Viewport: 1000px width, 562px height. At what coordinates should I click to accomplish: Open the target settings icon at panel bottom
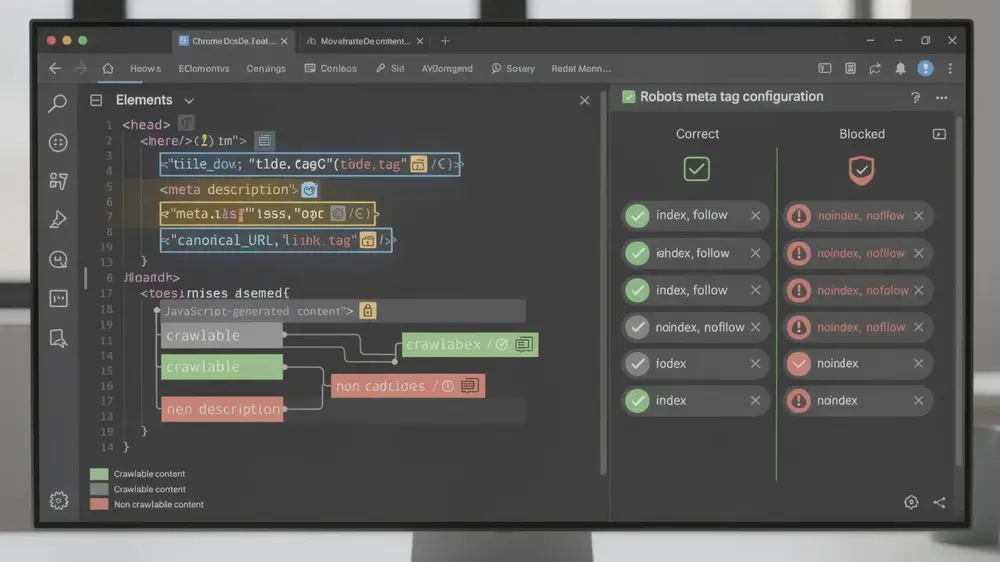pos(911,502)
